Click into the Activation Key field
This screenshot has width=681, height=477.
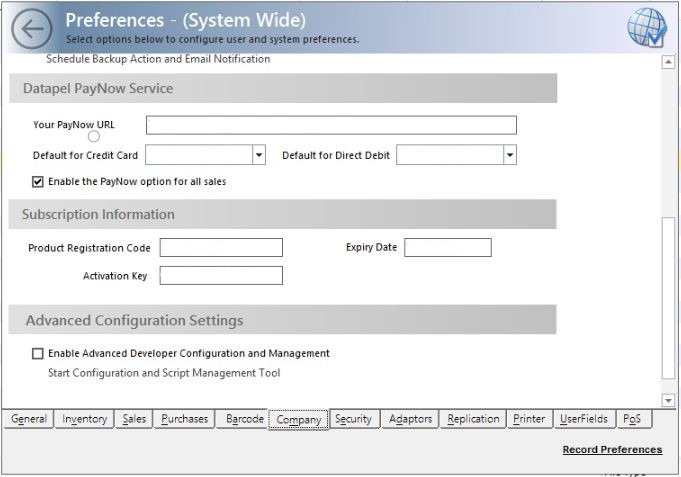coord(221,275)
